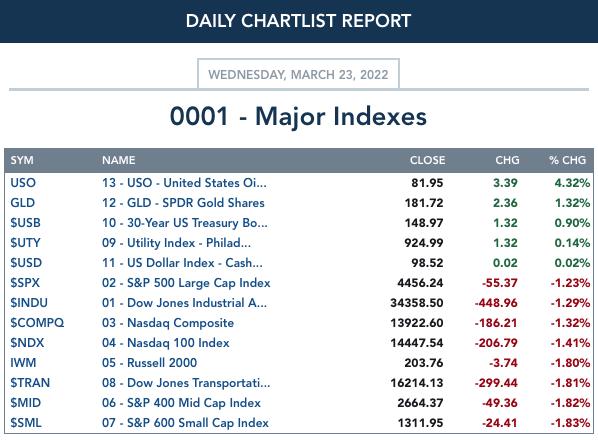The image size is (598, 440).
Task: Click the 0001 - Major Indexes title
Action: pos(298,116)
